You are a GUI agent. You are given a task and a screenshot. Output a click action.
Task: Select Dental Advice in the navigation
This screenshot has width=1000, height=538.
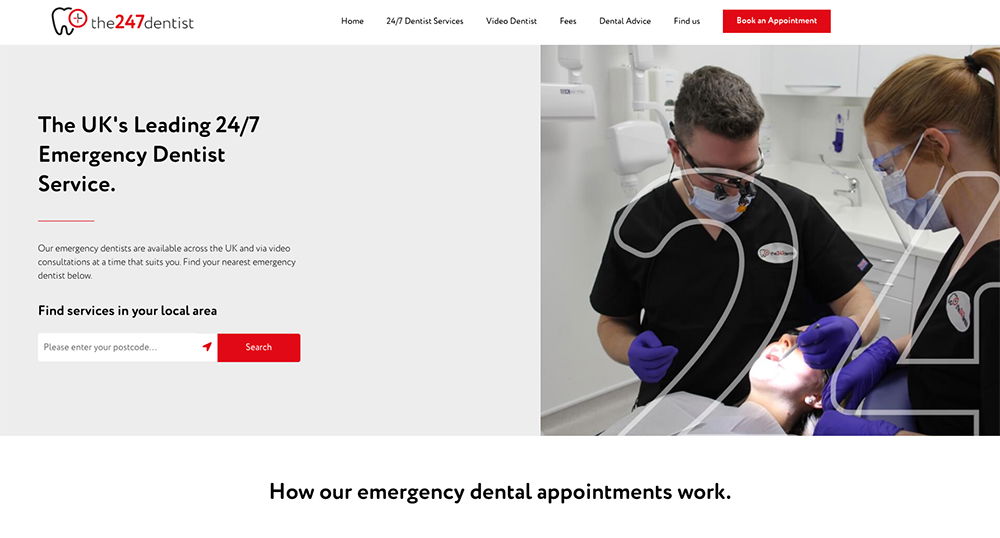click(x=625, y=21)
